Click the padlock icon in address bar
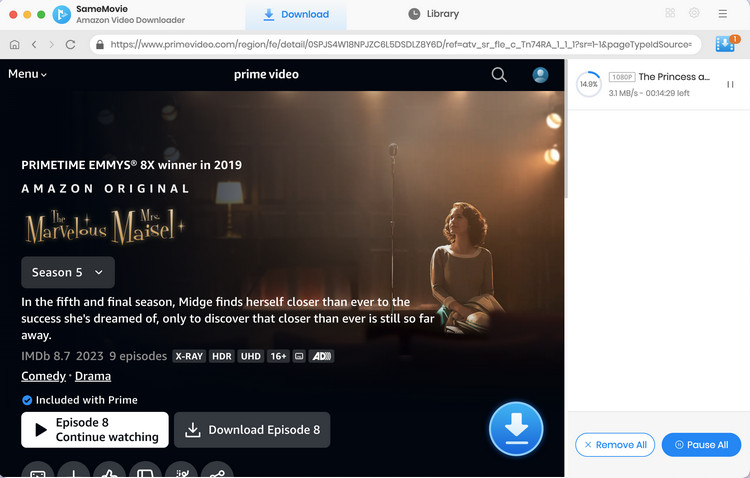Screen dimensions: 750x478 99,44
